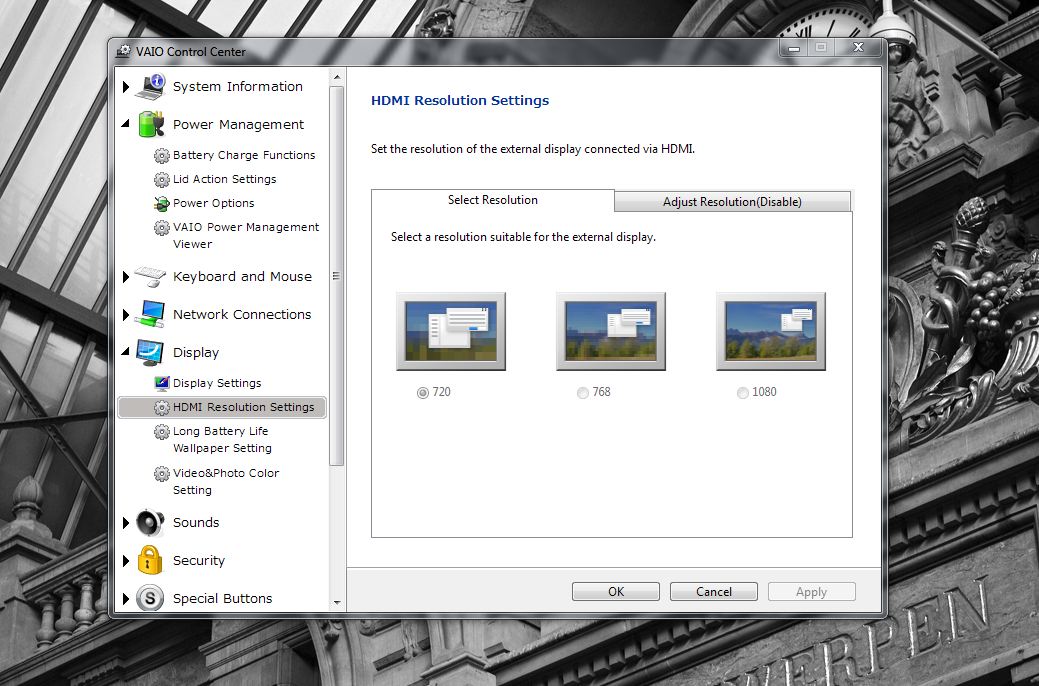The image size is (1039, 686).
Task: Select the Security category label
Action: pos(199,560)
